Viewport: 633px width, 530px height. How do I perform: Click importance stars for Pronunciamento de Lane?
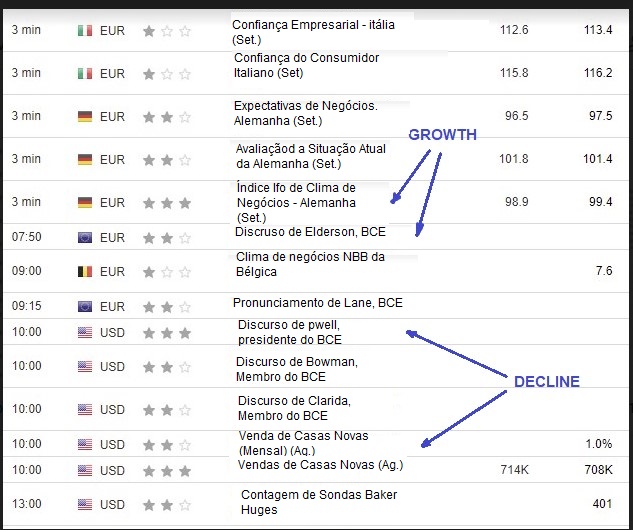167,307
